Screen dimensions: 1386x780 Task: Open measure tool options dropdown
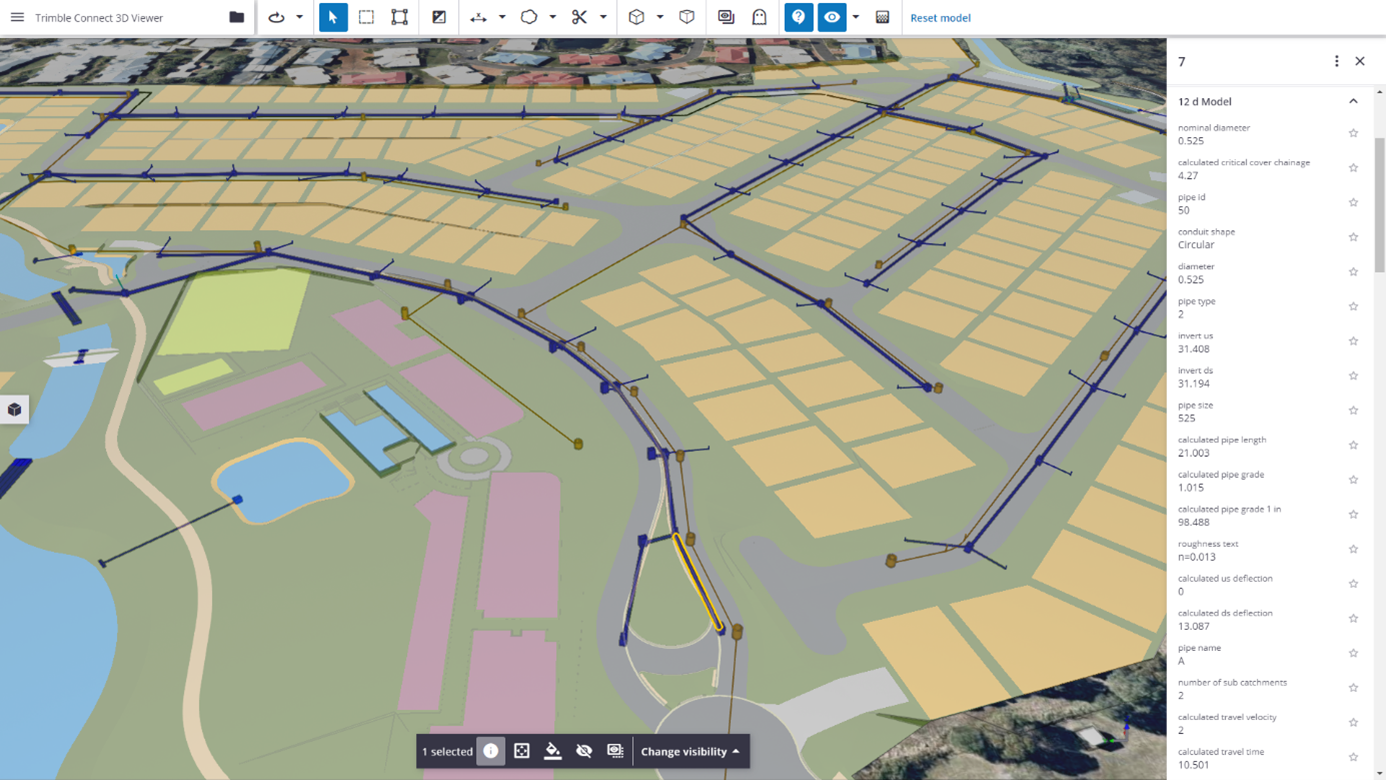502,17
